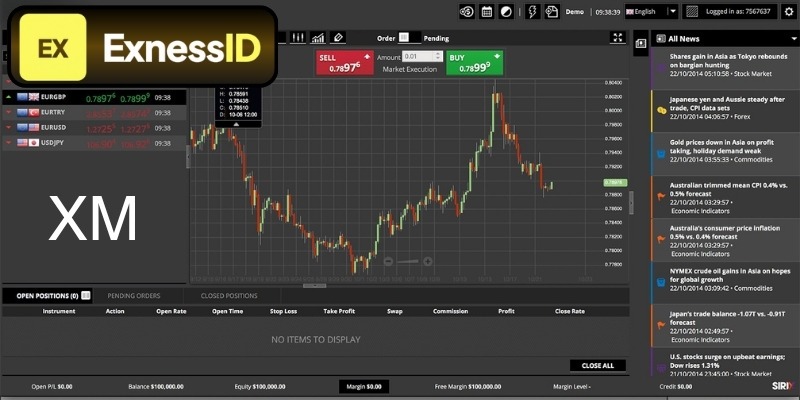The image size is (800, 400).
Task: Select the EURGBP instrument row
Action: 93,98
